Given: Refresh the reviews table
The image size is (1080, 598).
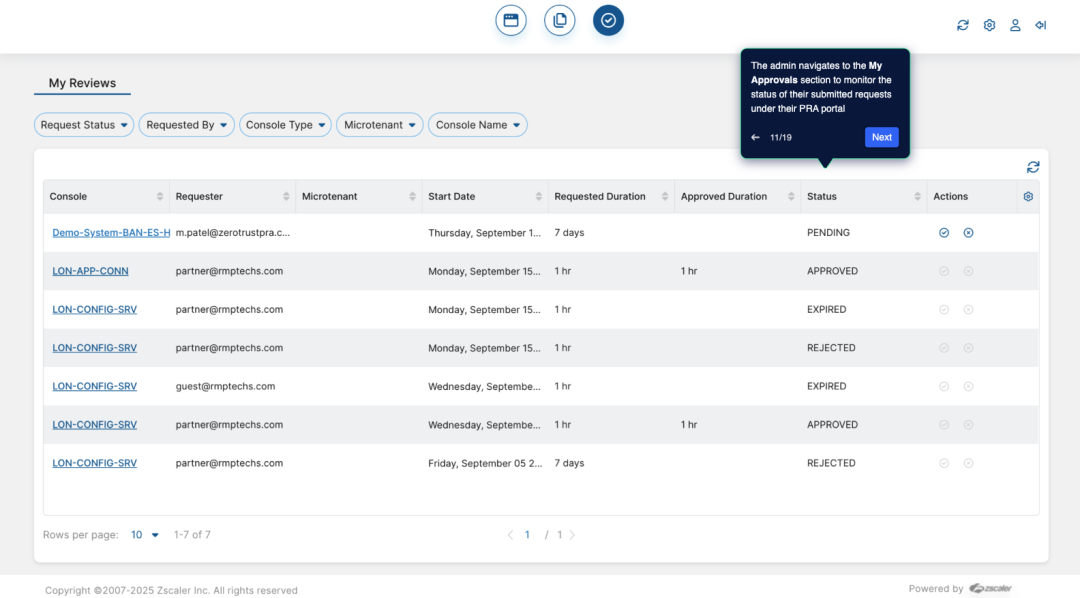Looking at the screenshot, I should coord(1033,167).
